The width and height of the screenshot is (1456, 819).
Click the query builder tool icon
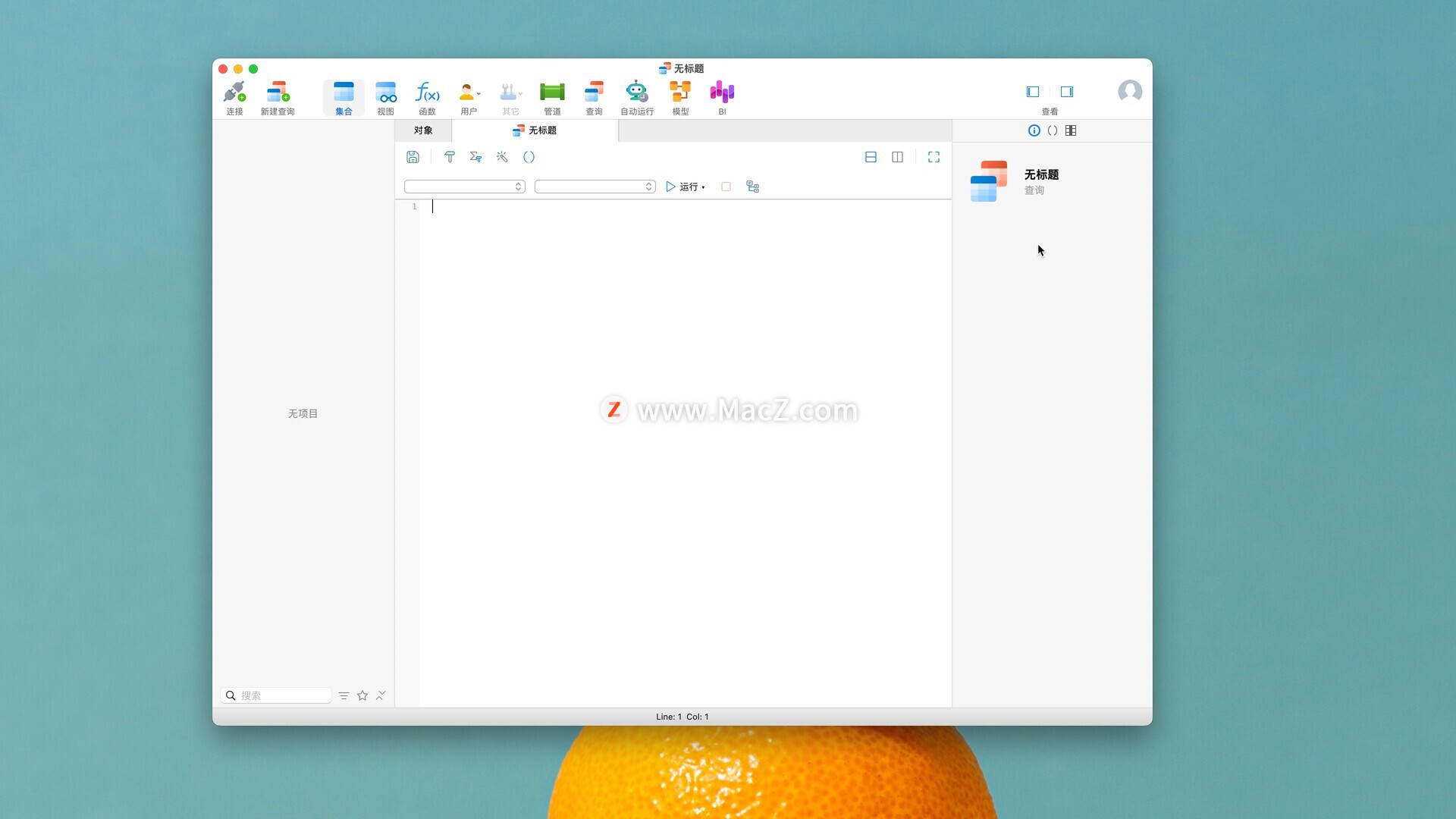click(x=450, y=157)
